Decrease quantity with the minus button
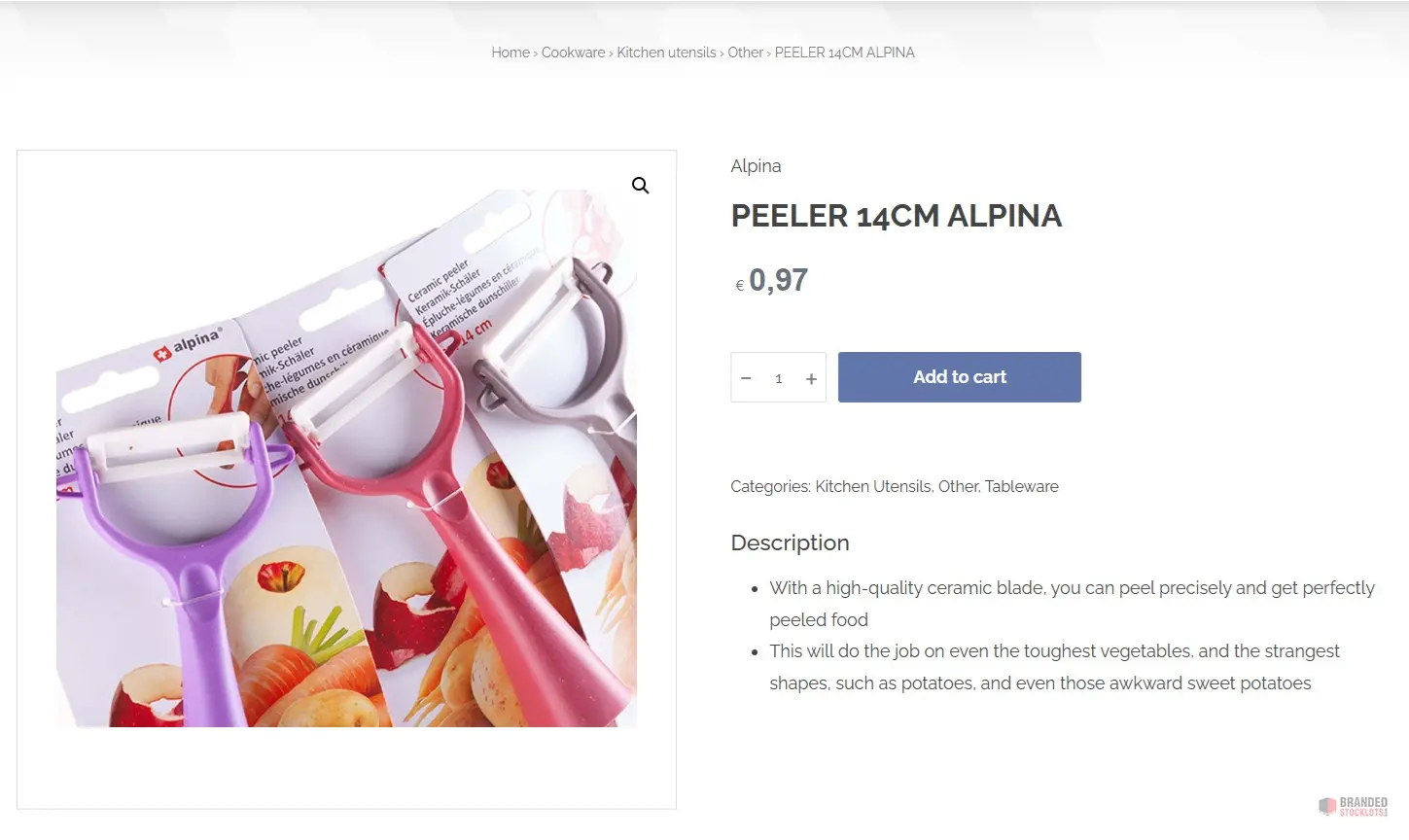Viewport: 1409px width, 840px height. [746, 378]
